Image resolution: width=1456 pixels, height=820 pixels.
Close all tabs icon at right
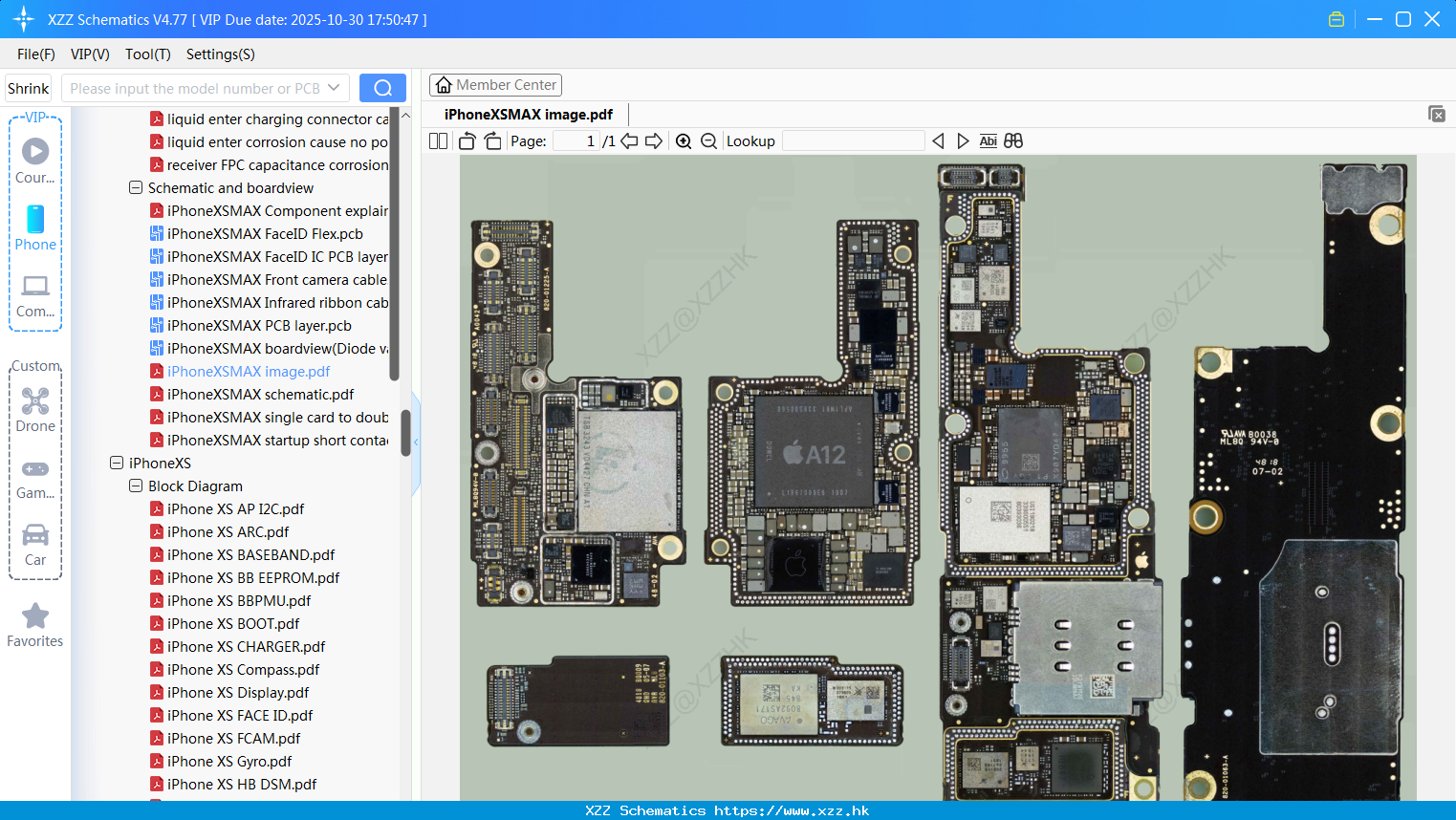pos(1437,114)
